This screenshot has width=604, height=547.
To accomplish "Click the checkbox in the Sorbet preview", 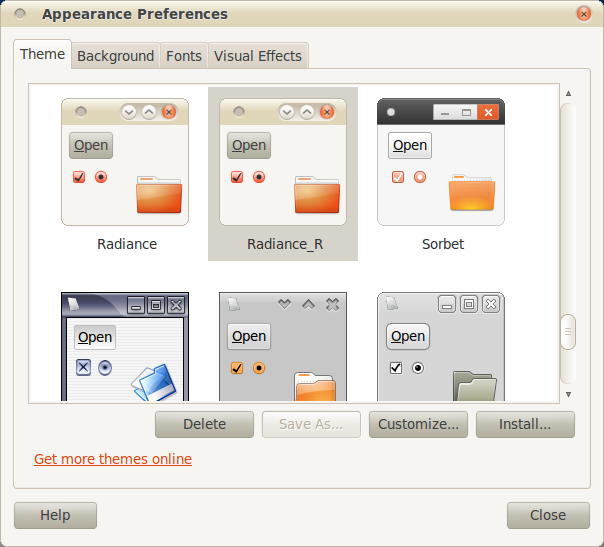I will (398, 177).
